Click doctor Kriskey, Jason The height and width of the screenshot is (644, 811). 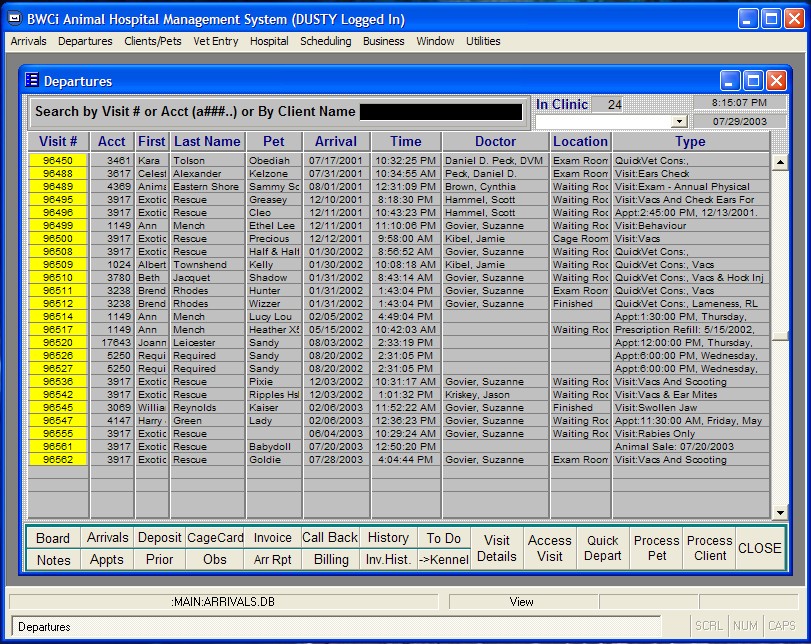tap(477, 395)
